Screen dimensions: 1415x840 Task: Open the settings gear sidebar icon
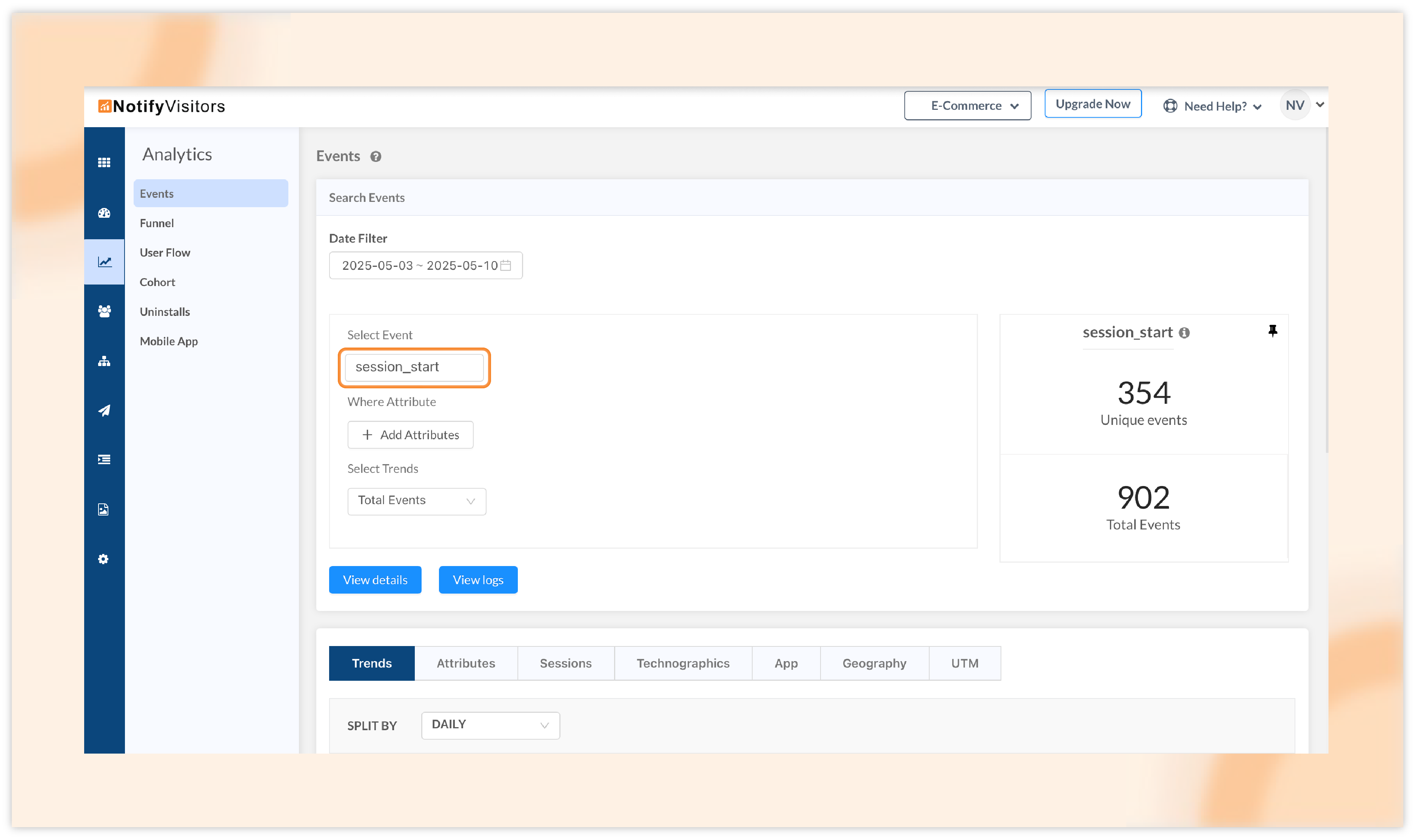tap(103, 558)
